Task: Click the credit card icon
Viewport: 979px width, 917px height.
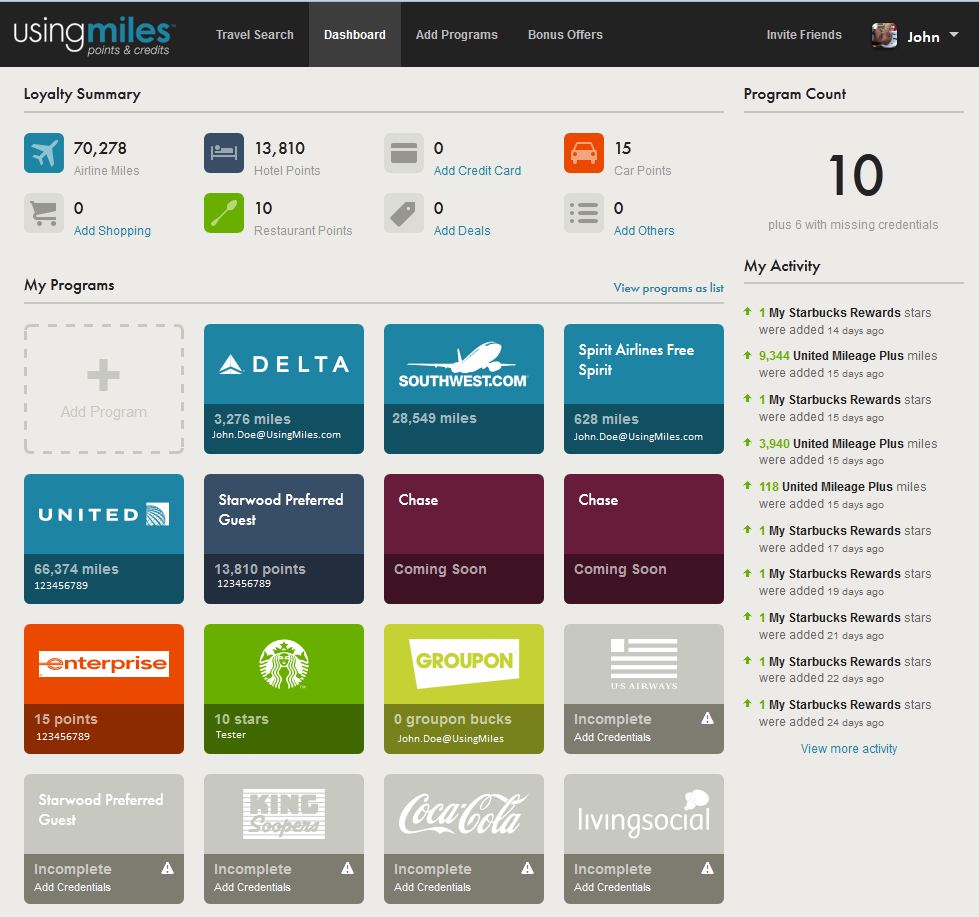Action: pos(404,153)
